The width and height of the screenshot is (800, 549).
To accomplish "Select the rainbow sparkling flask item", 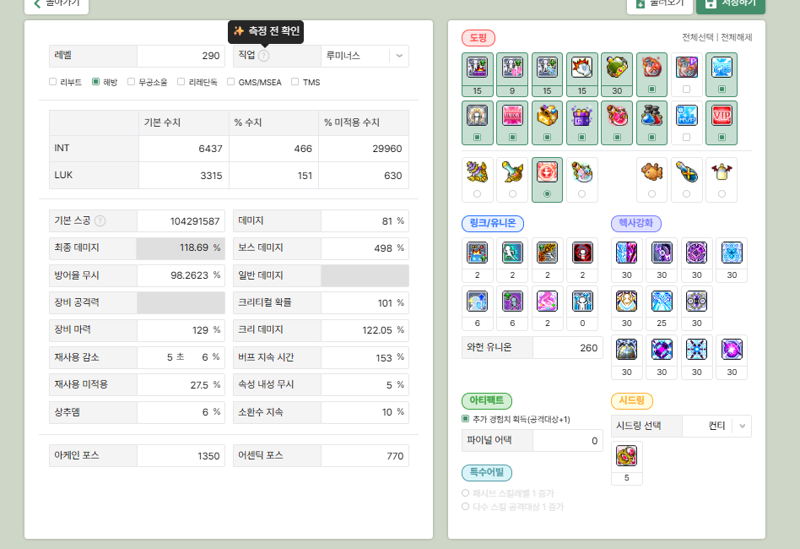I will pyautogui.click(x=582, y=180).
